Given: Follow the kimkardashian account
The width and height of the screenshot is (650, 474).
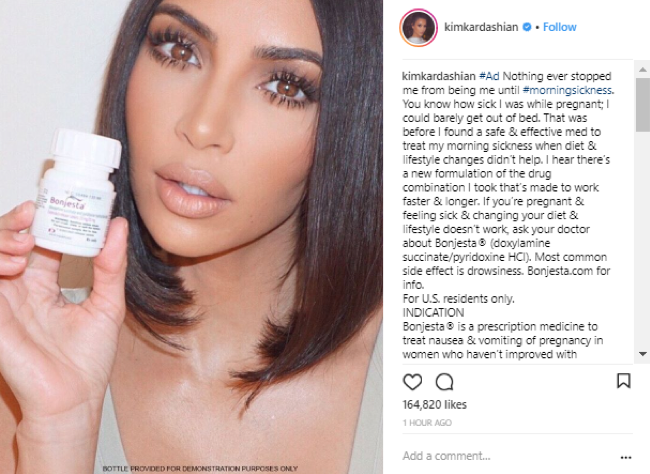Looking at the screenshot, I should click(x=560, y=27).
